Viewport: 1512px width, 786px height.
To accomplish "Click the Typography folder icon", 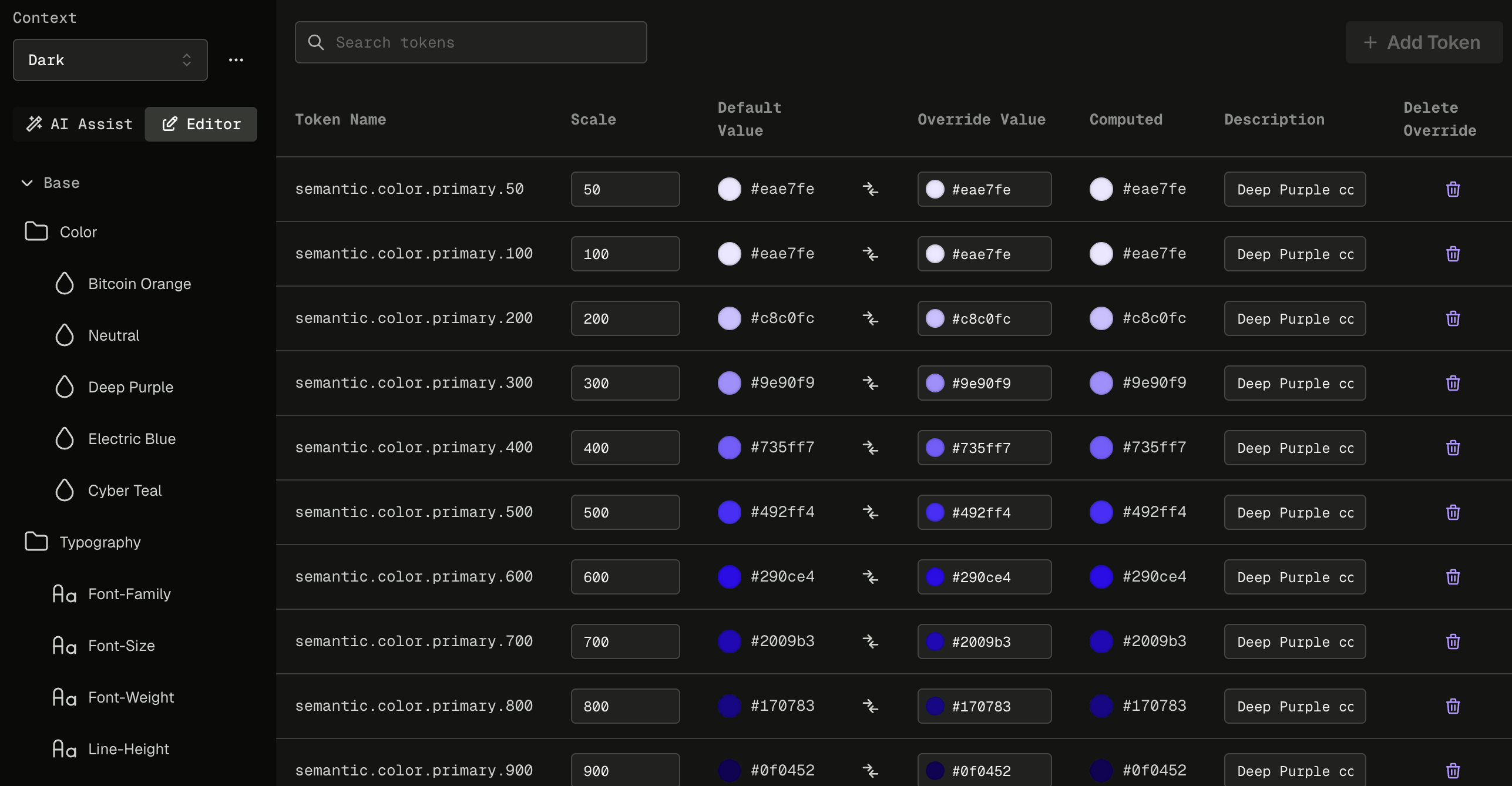I will 36,541.
